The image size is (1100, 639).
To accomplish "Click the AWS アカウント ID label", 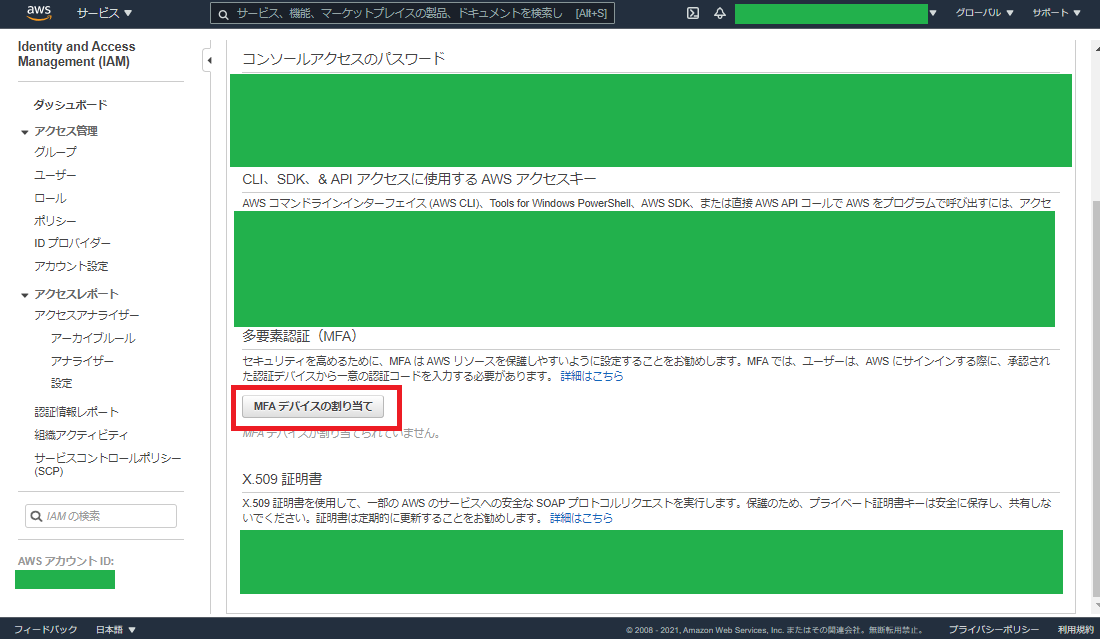I will 66,561.
